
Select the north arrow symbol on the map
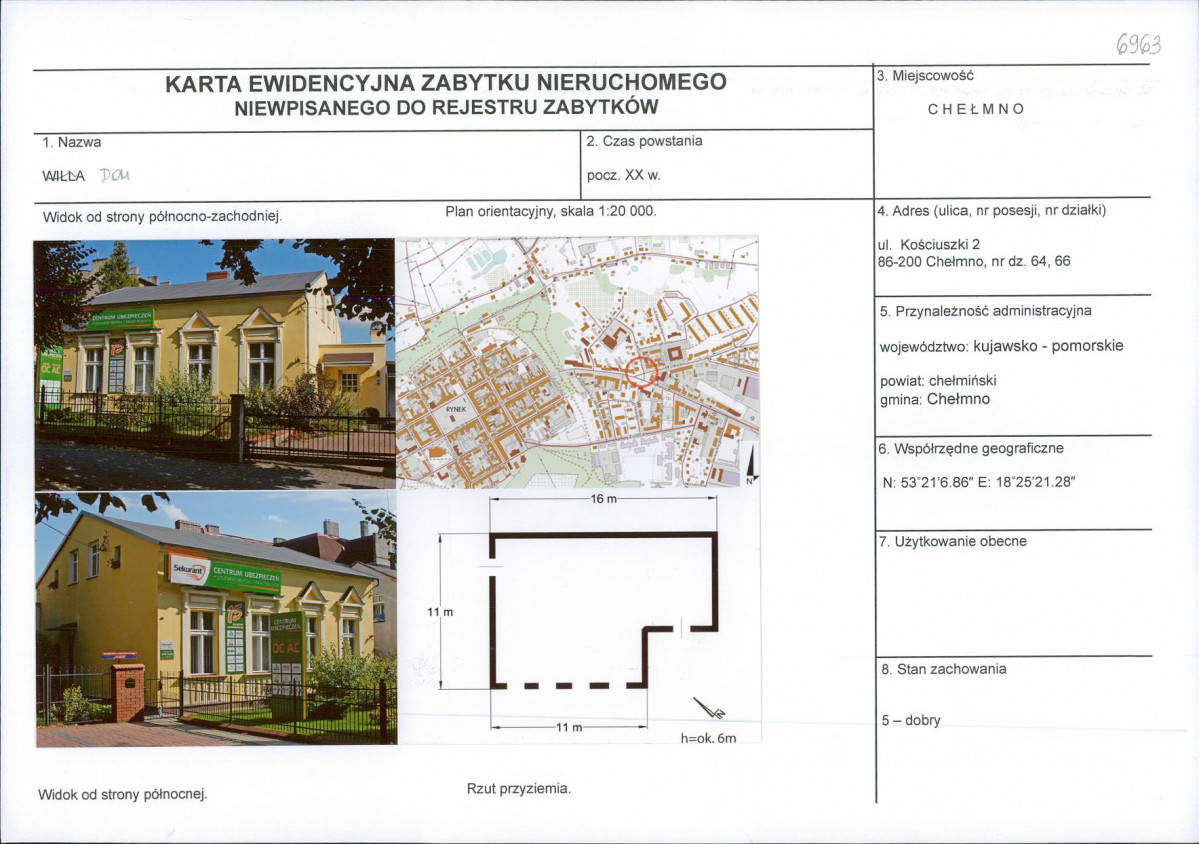pyautogui.click(x=752, y=462)
